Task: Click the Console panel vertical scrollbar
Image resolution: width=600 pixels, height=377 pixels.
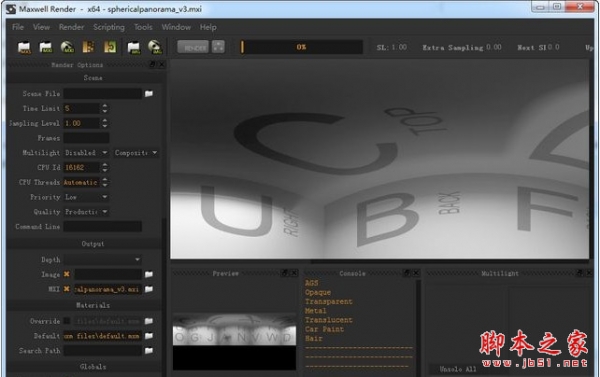Action: [418, 328]
